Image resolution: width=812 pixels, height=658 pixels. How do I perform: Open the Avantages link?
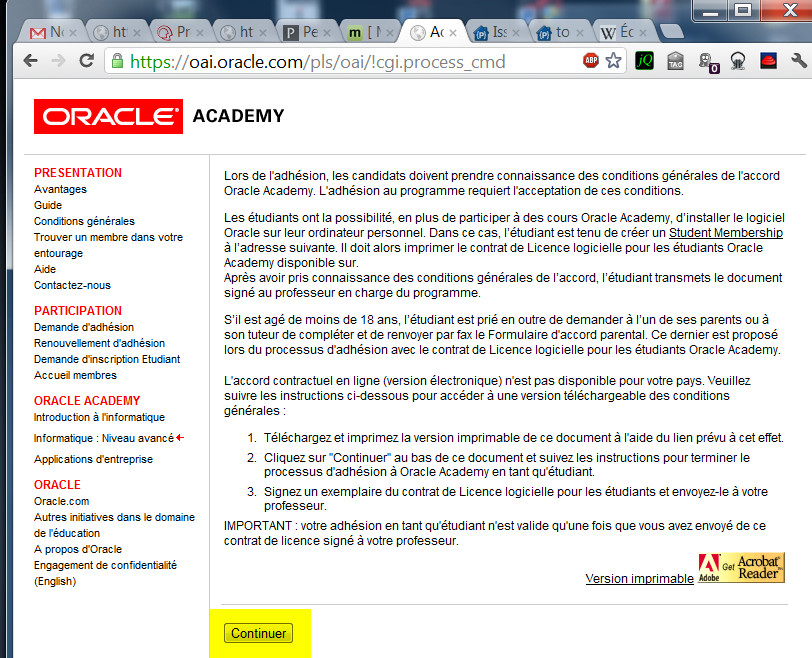(x=60, y=189)
